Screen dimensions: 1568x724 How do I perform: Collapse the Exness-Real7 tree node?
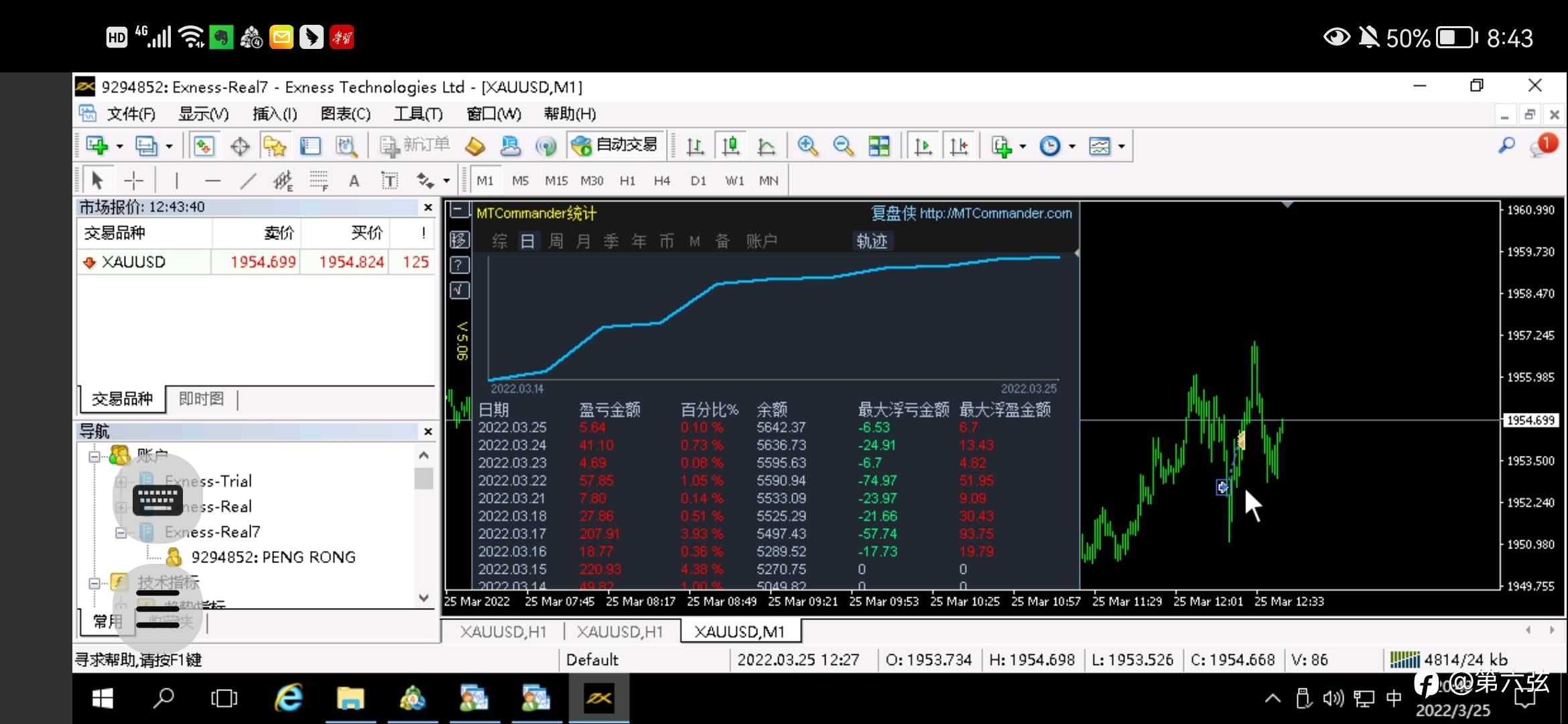coord(121,533)
